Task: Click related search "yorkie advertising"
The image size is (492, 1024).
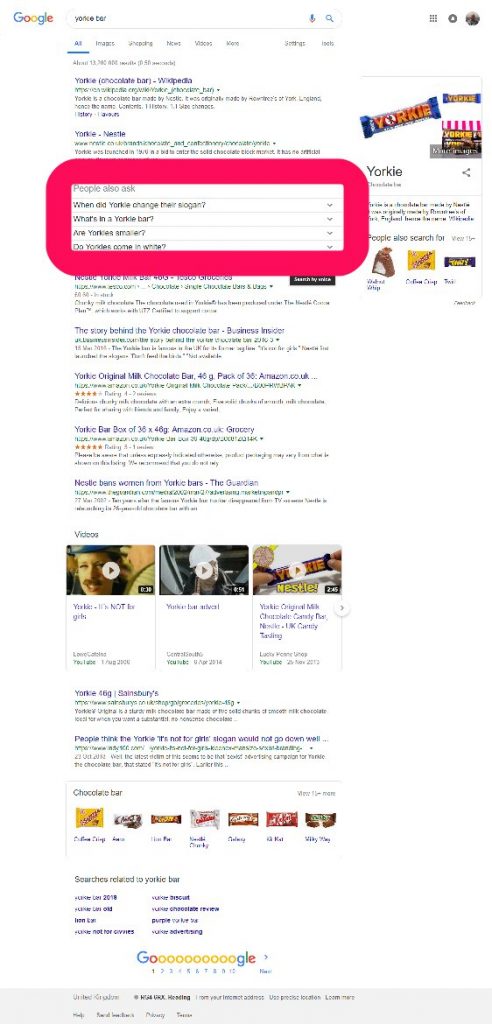Action: point(177,932)
